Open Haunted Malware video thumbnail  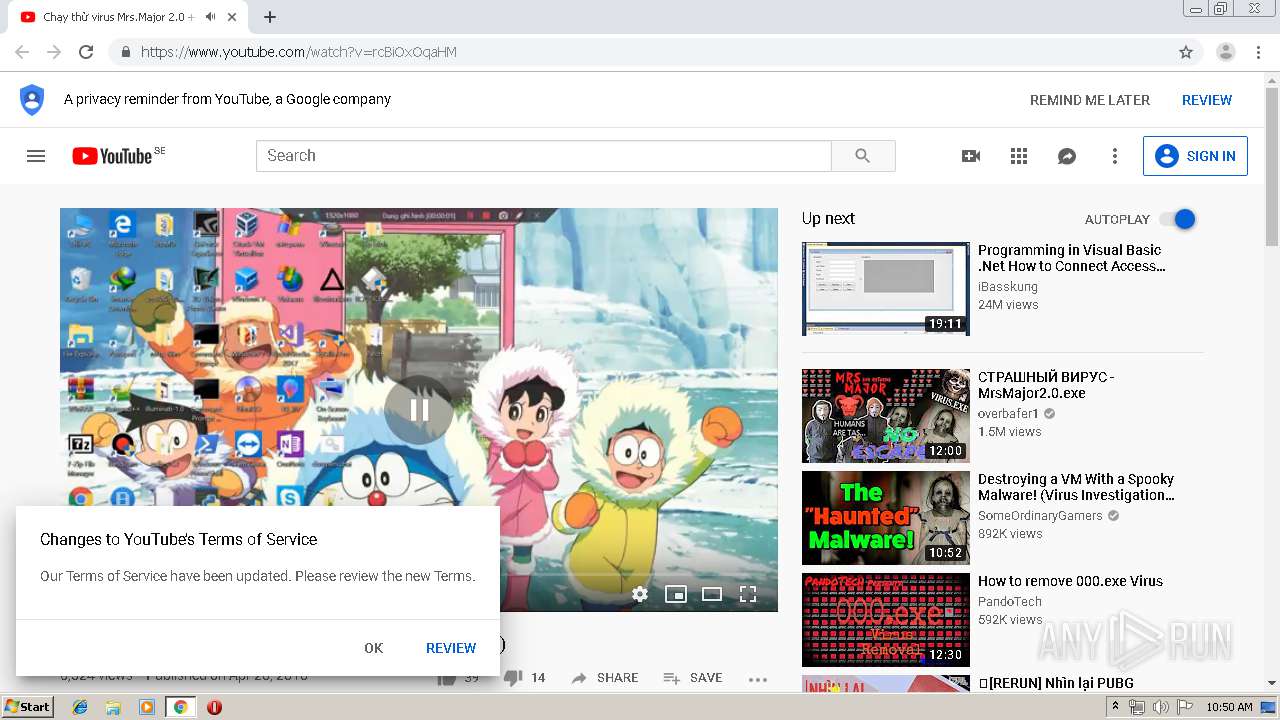[886, 518]
